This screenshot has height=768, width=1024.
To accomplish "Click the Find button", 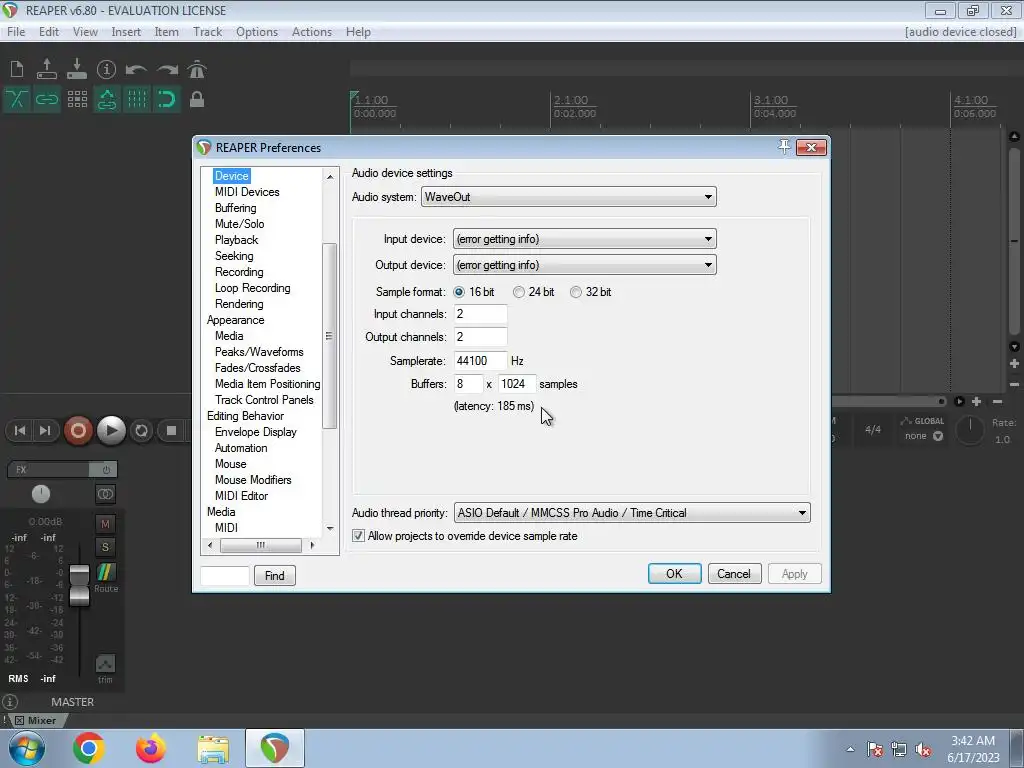I will pyautogui.click(x=274, y=575).
